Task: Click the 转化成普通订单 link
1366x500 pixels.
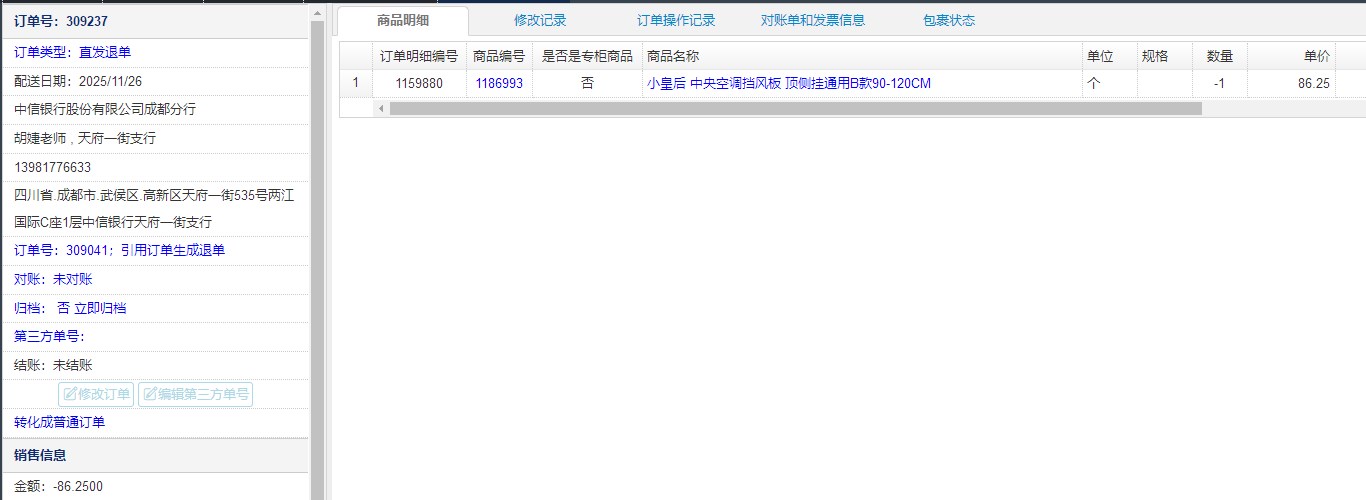Action: (59, 422)
